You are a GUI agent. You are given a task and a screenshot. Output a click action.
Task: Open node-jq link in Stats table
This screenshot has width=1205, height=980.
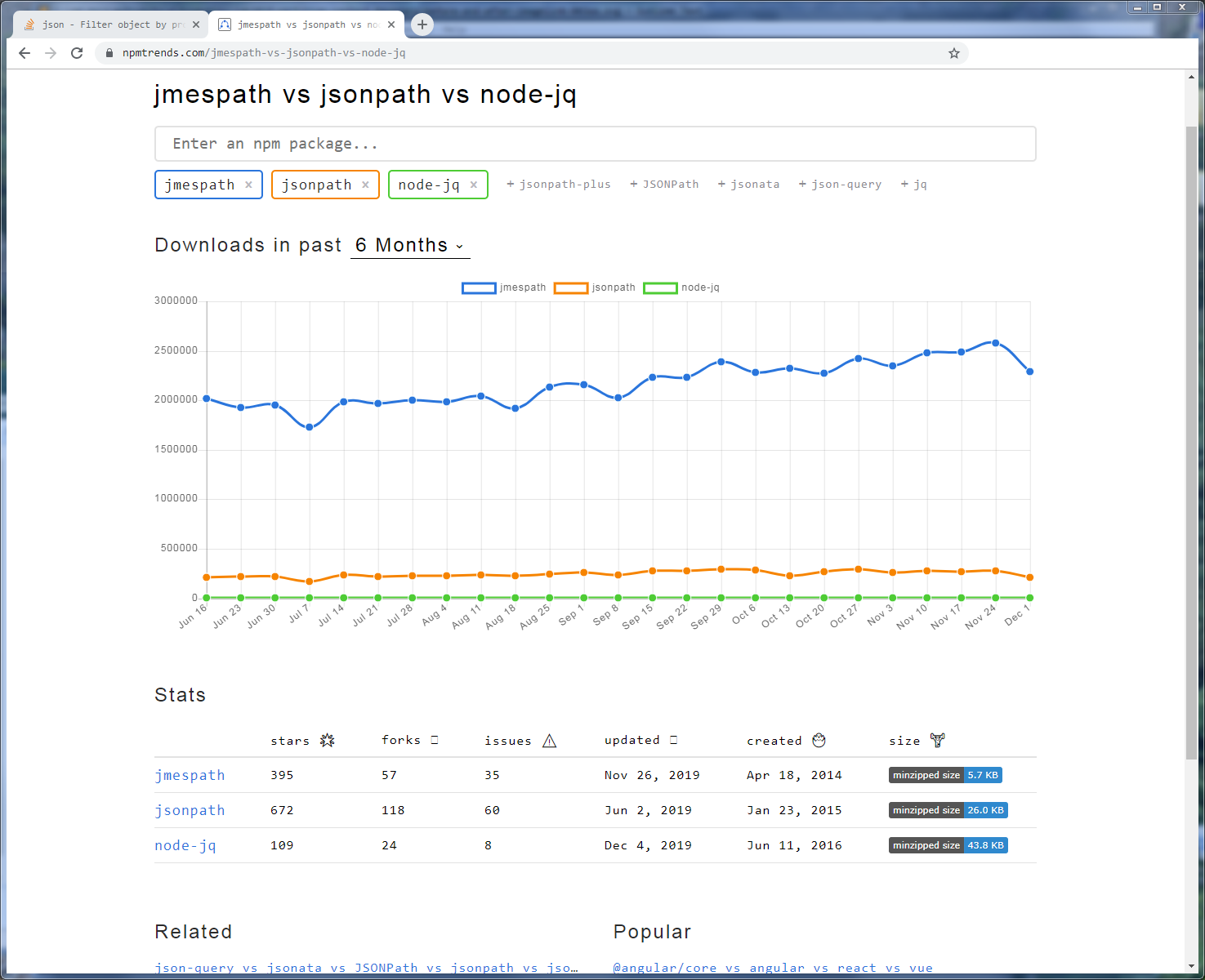(185, 845)
